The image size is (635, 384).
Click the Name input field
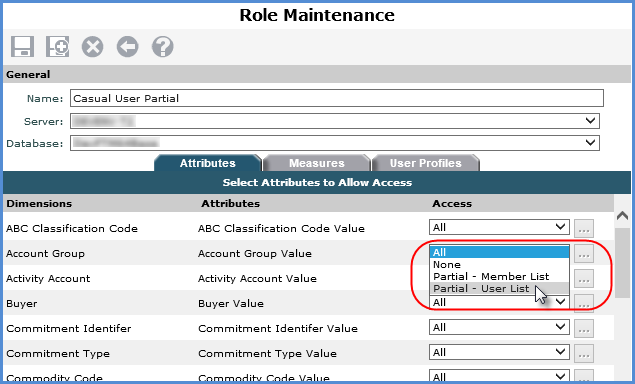pyautogui.click(x=337, y=98)
